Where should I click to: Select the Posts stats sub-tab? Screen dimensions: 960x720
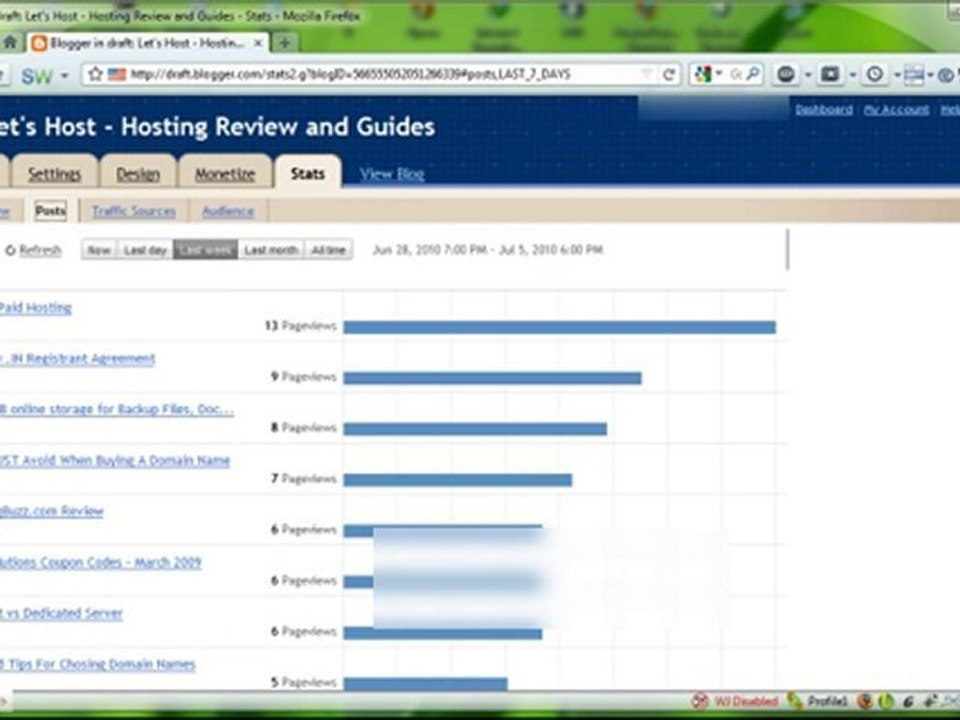tap(50, 211)
